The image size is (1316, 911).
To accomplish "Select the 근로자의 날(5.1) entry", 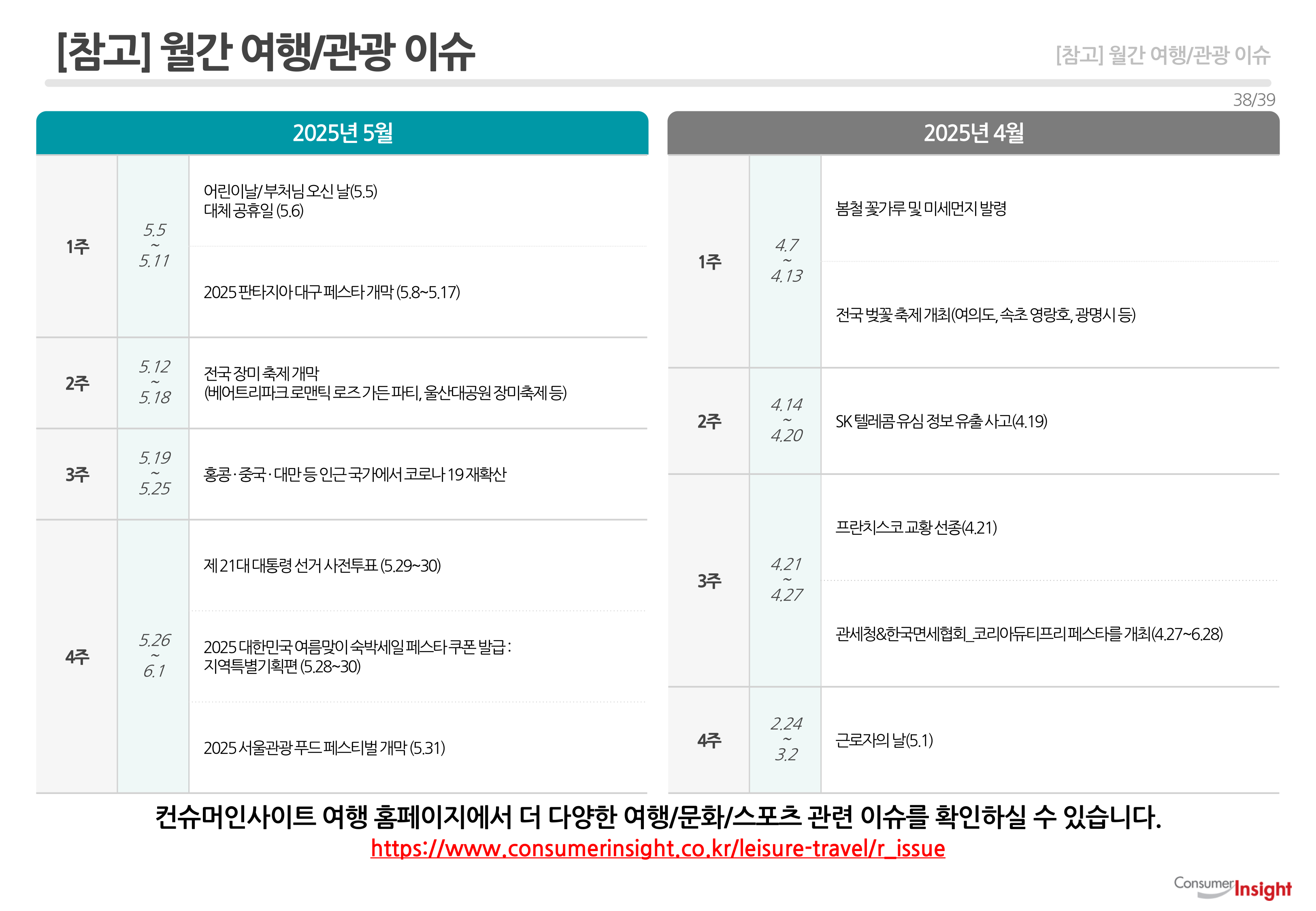I will point(884,740).
